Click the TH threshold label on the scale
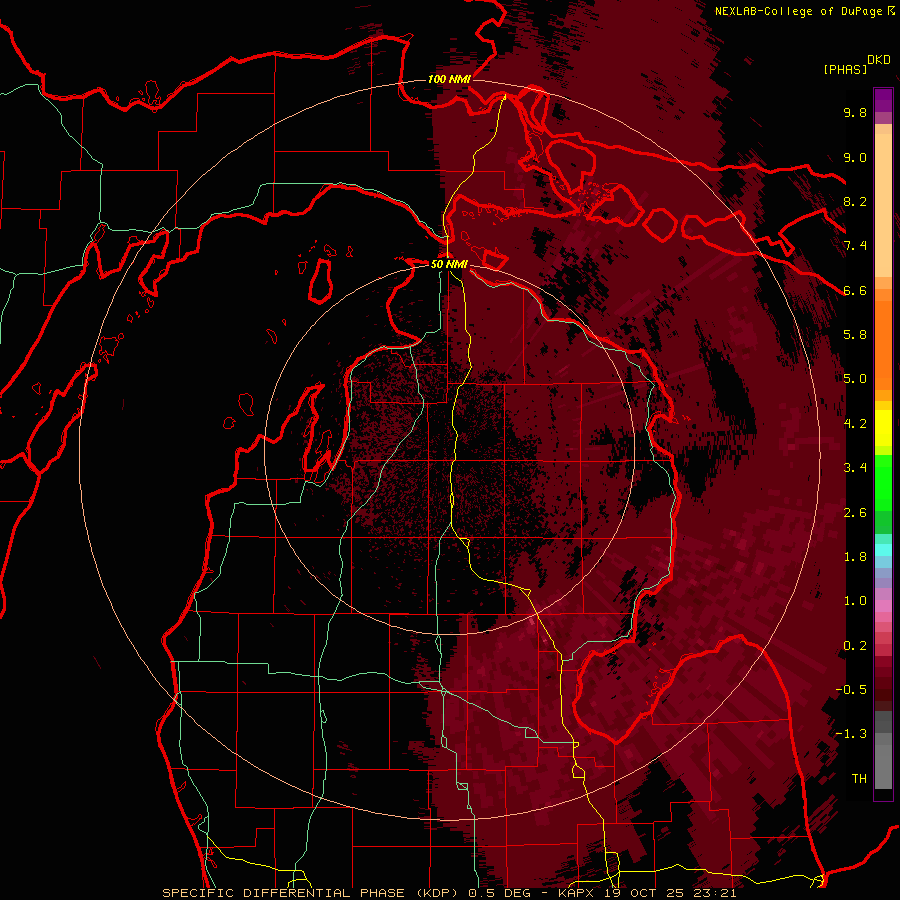Image resolution: width=900 pixels, height=900 pixels. pyautogui.click(x=859, y=779)
